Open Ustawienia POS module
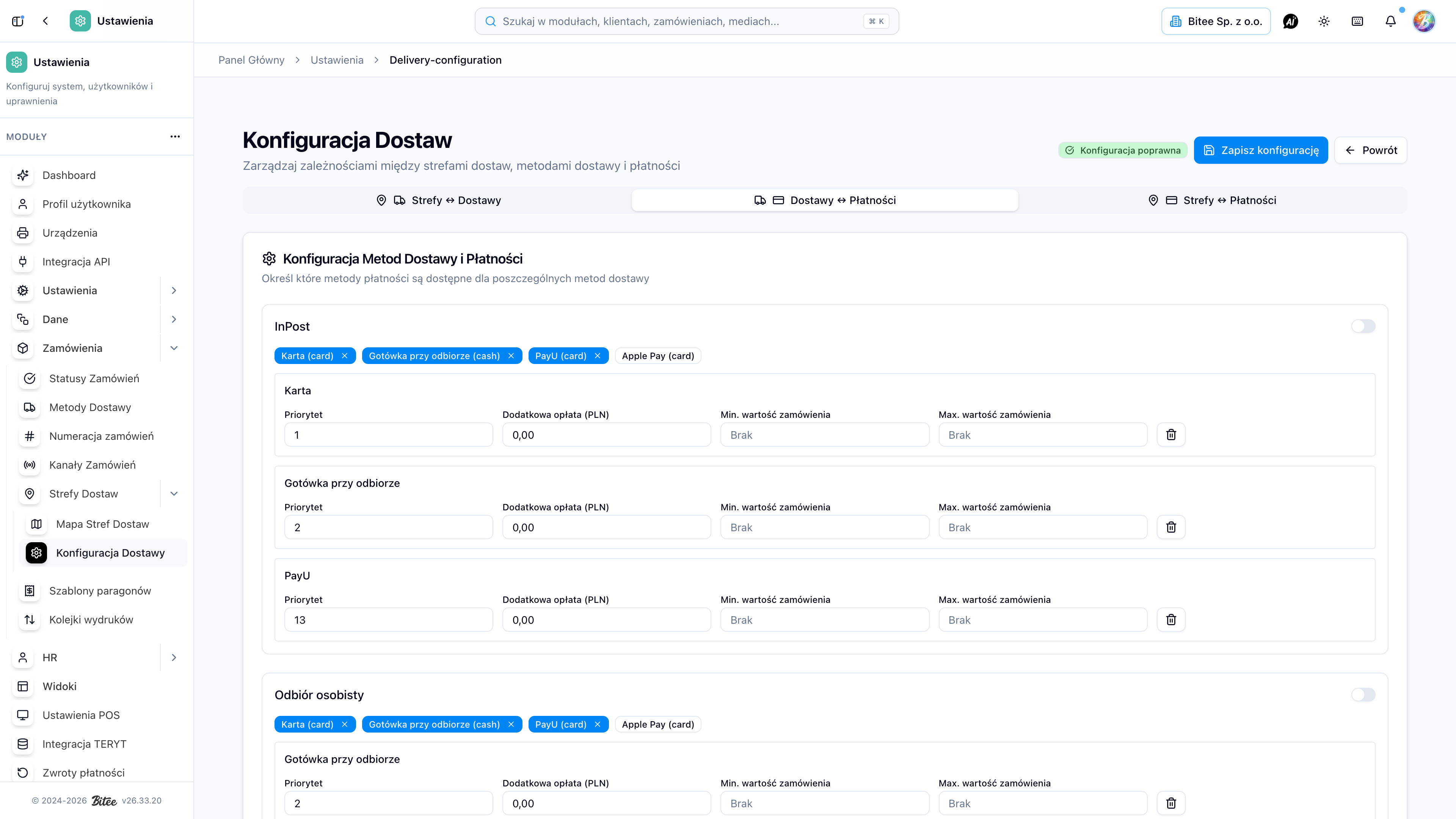Screen dimensions: 1456x819 [x=81, y=715]
